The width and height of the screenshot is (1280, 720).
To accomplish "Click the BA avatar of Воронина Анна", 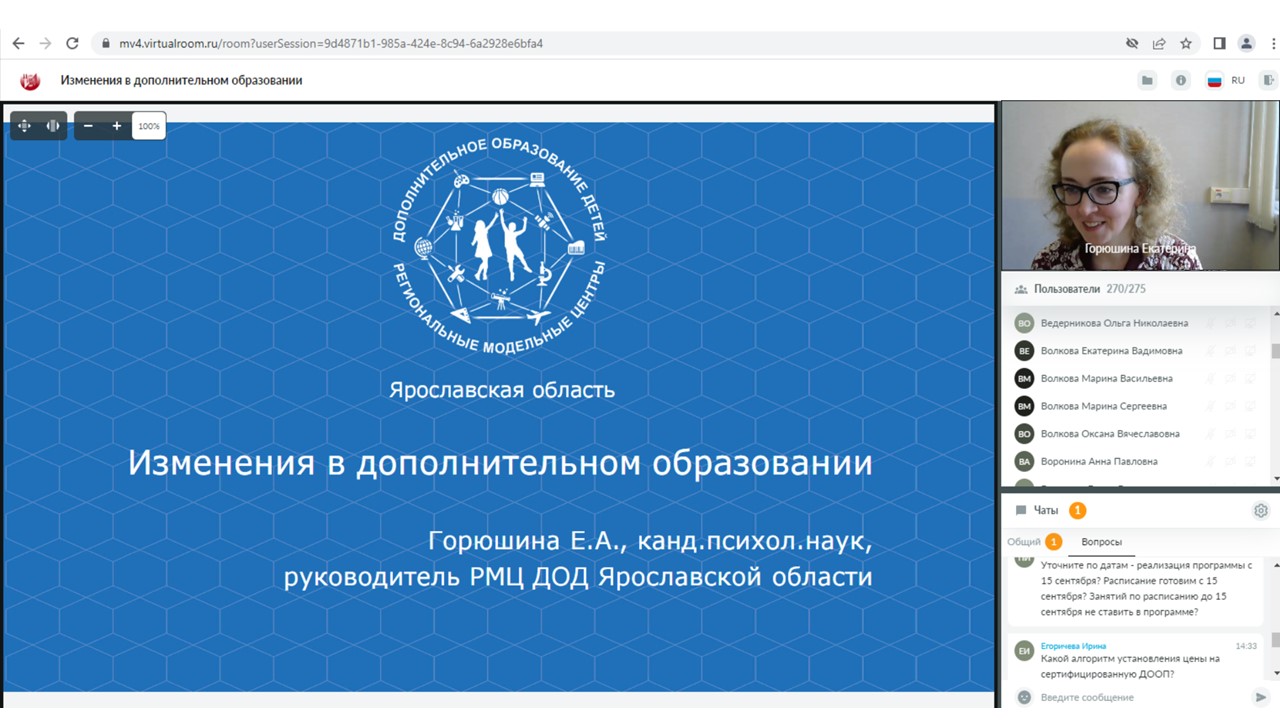I will (1024, 462).
